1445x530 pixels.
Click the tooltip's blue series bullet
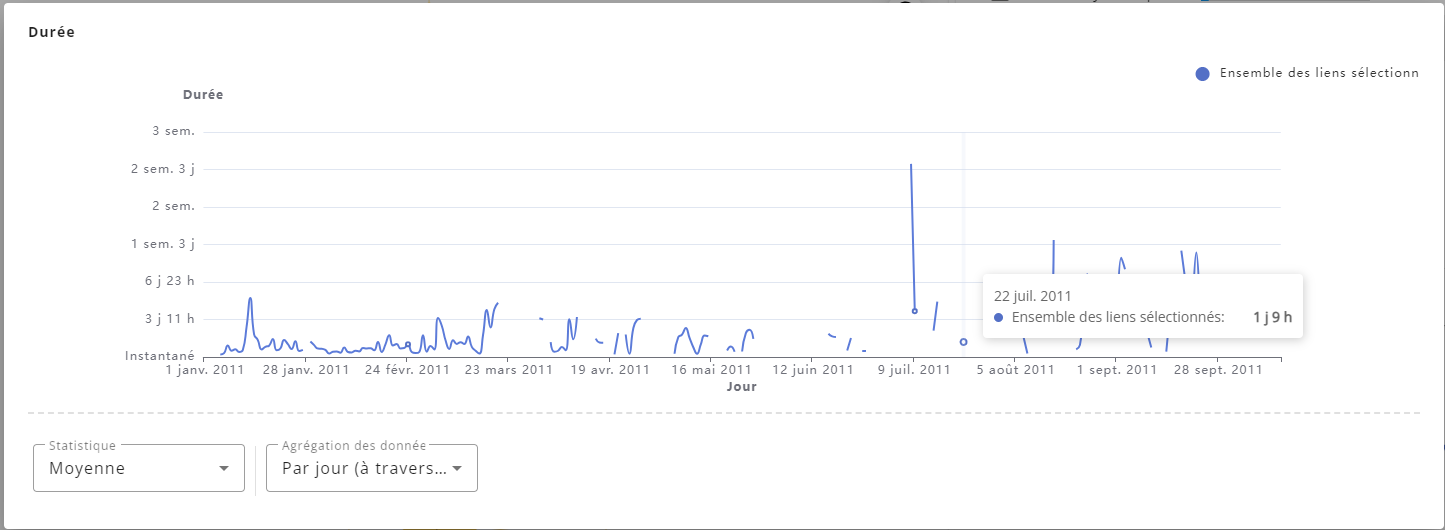tap(999, 317)
